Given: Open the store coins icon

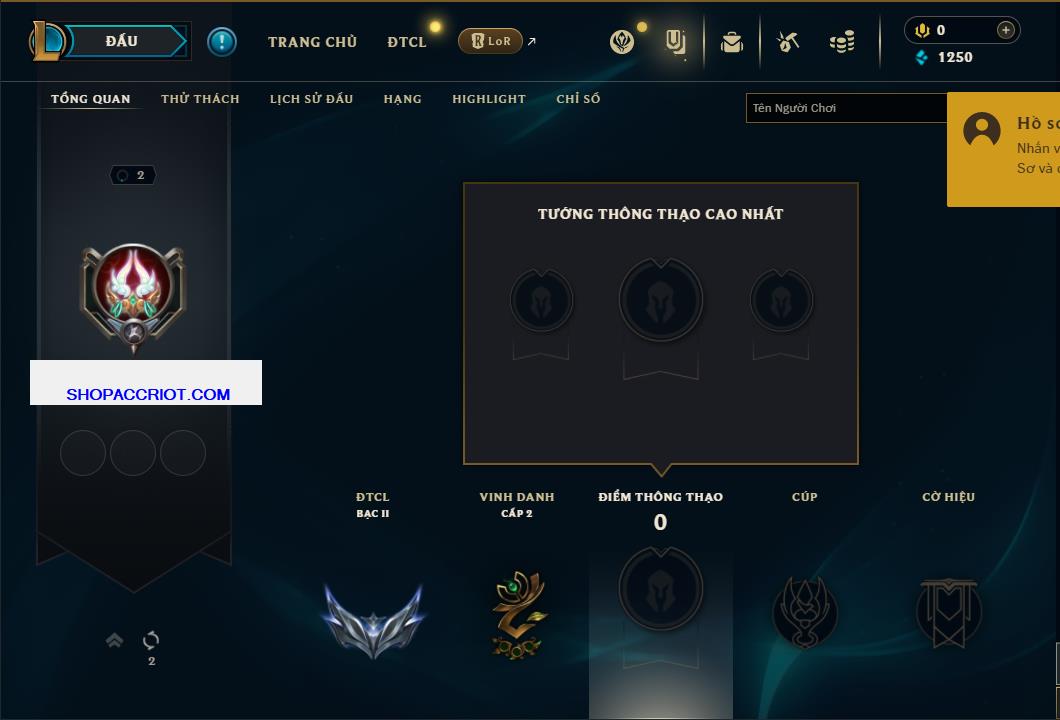Looking at the screenshot, I should [x=842, y=42].
